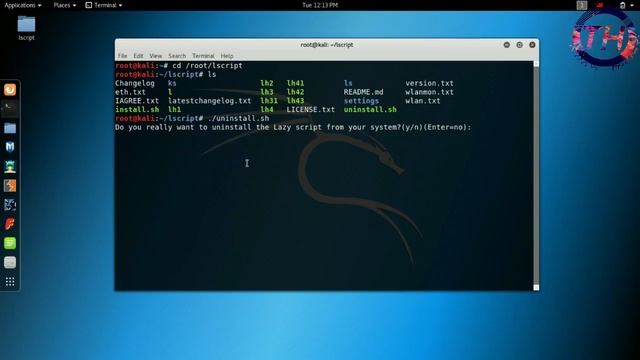Open the Edit menu in terminal

point(138,56)
